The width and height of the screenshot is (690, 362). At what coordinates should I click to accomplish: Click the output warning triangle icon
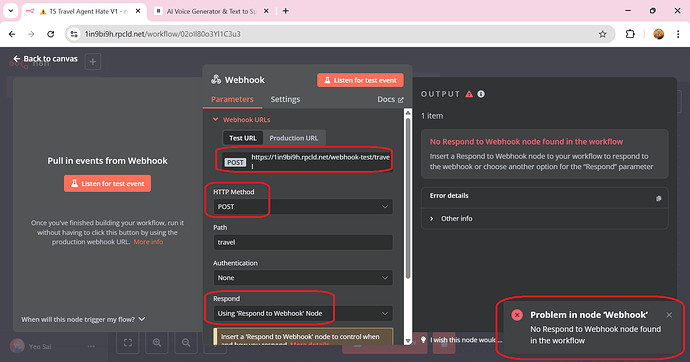[469, 94]
